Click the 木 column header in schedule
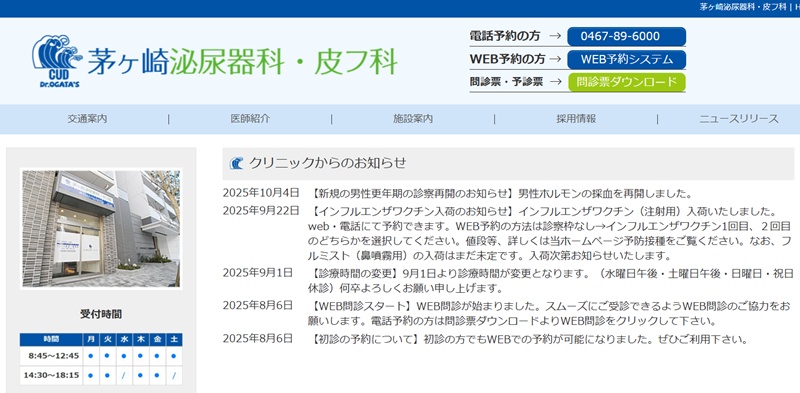Screen dimensions: 800x393 pyautogui.click(x=141, y=339)
